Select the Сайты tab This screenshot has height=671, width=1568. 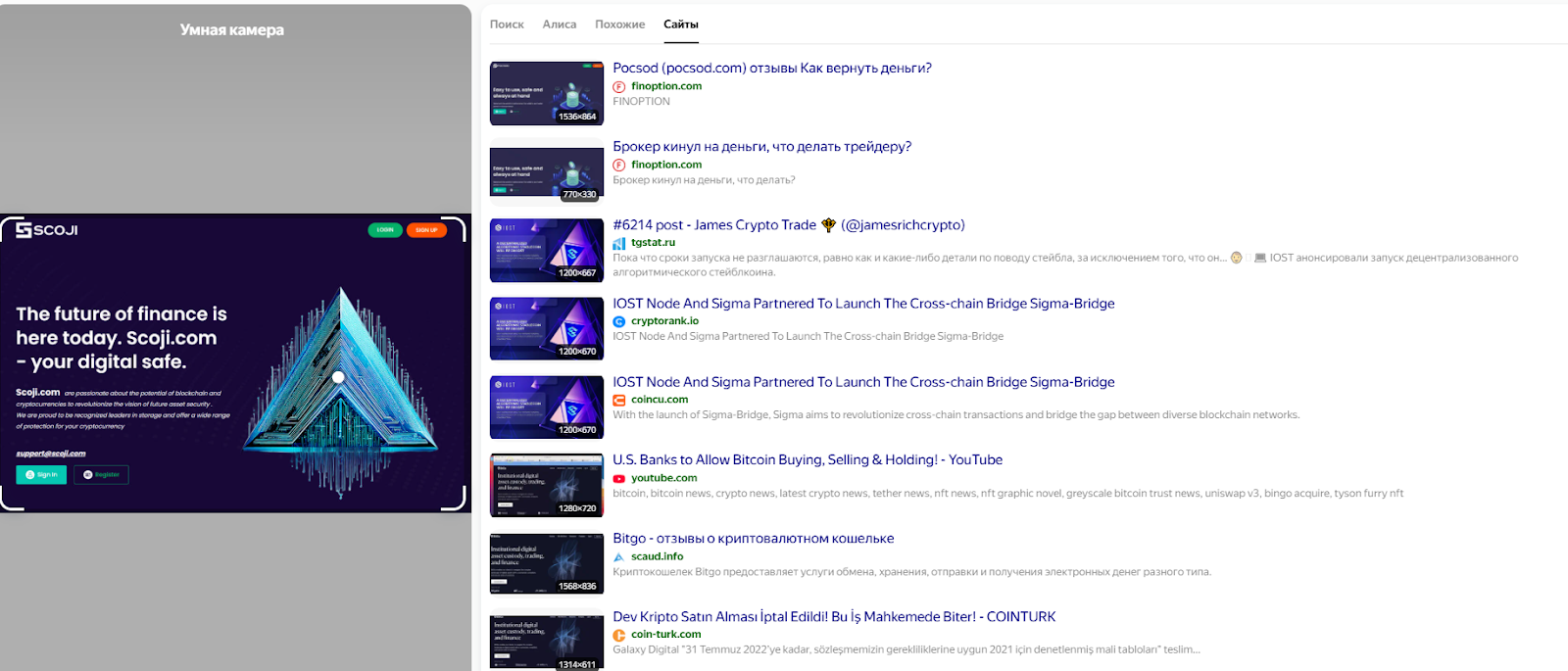pos(680,24)
